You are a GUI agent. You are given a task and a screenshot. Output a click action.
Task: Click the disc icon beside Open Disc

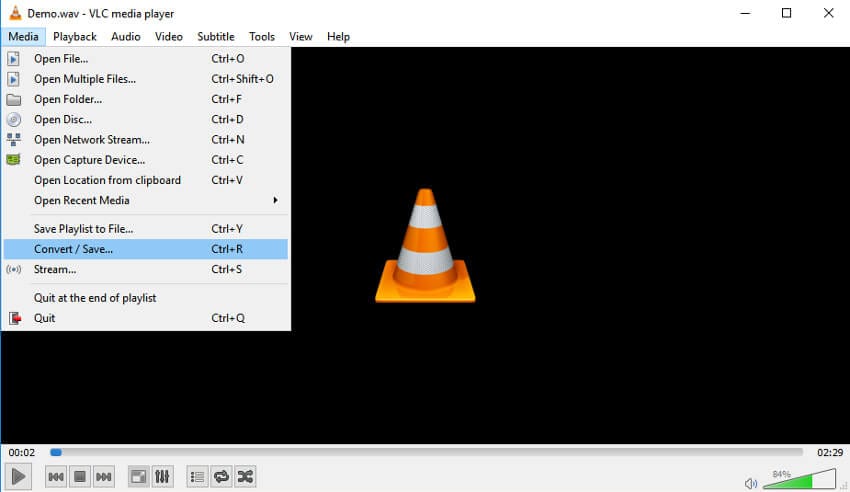(14, 119)
